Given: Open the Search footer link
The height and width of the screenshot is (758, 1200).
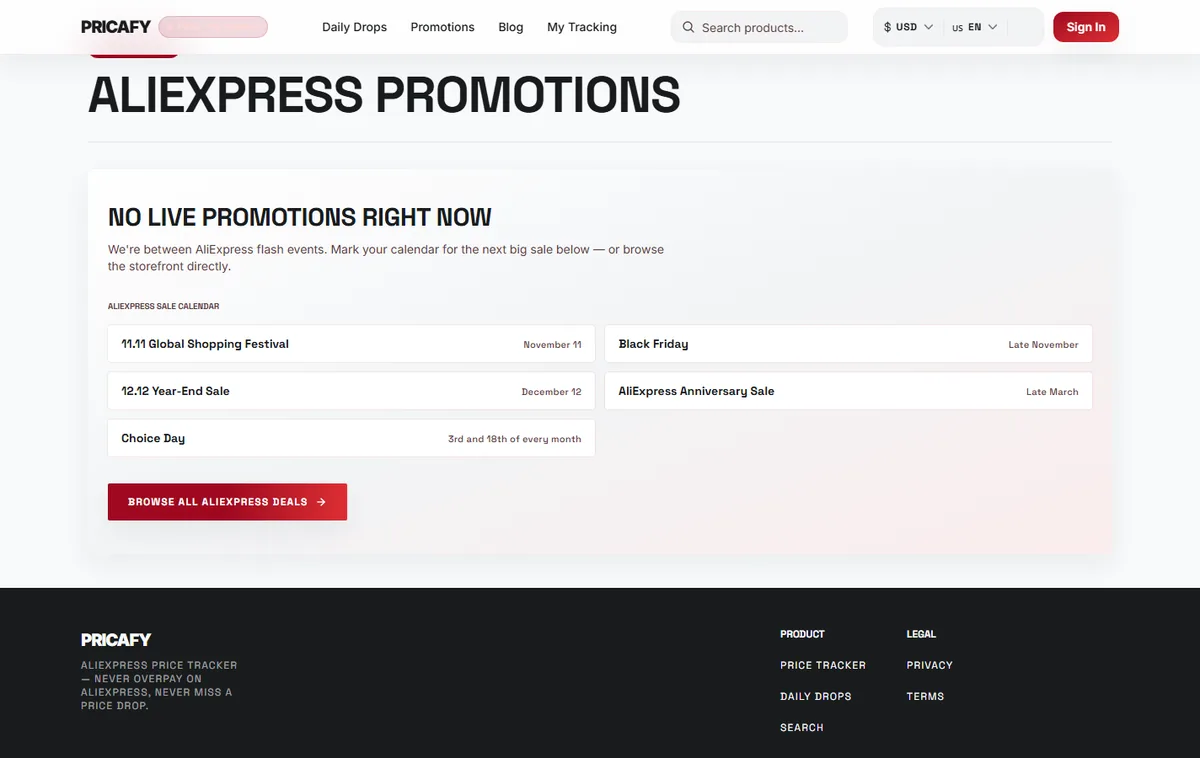Looking at the screenshot, I should coord(802,727).
